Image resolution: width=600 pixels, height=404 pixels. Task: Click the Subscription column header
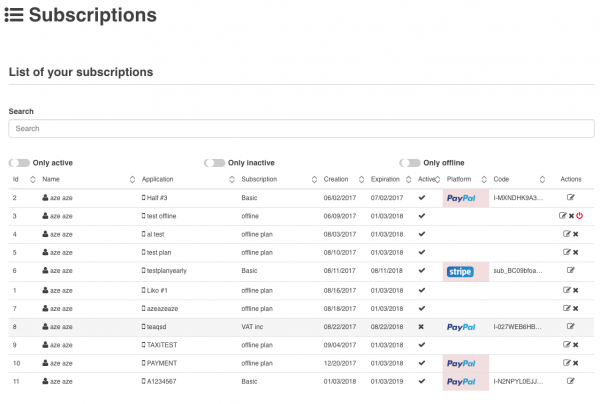pyautogui.click(x=260, y=179)
